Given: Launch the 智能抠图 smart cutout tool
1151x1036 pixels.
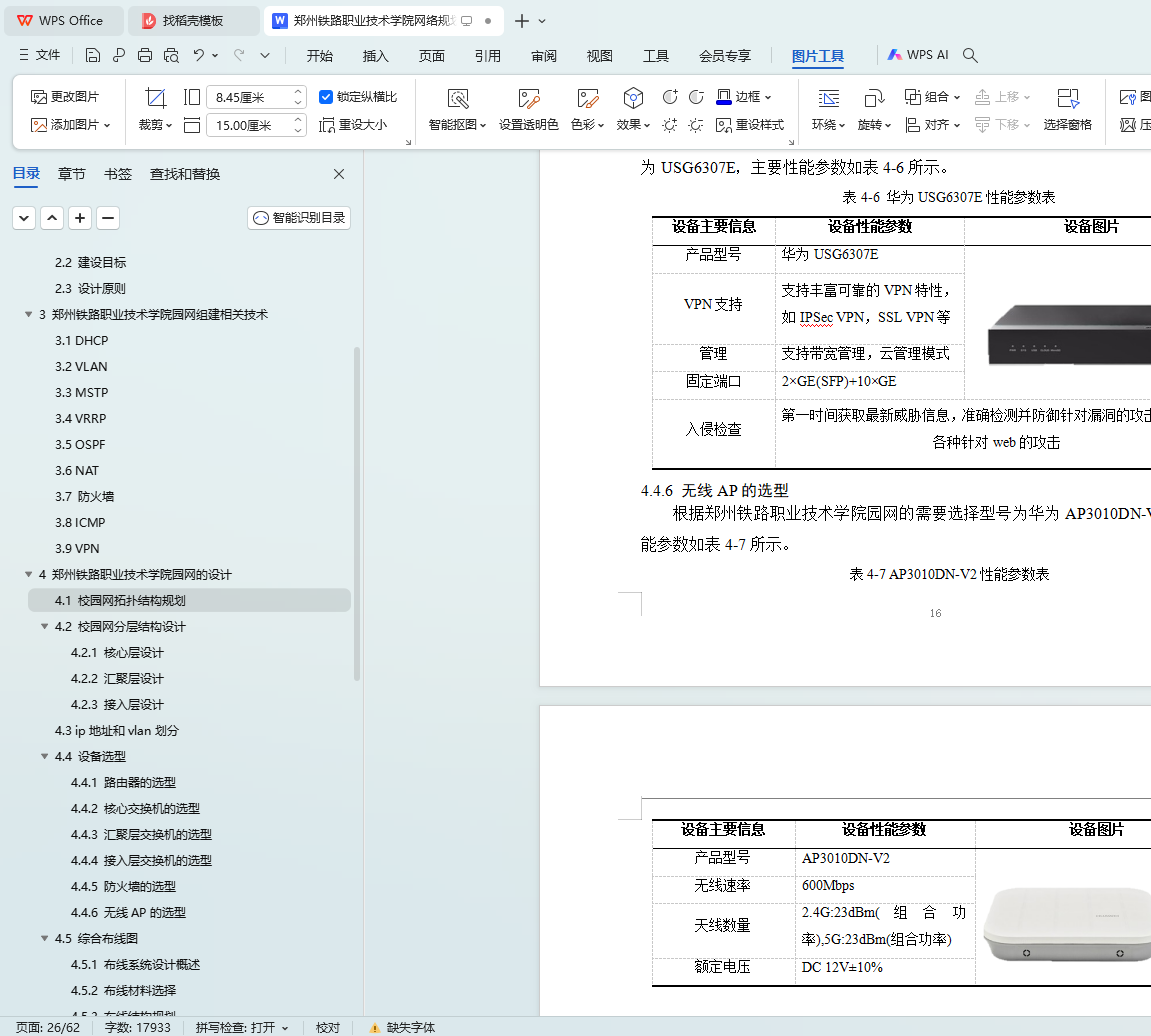Looking at the screenshot, I should coord(457,109).
